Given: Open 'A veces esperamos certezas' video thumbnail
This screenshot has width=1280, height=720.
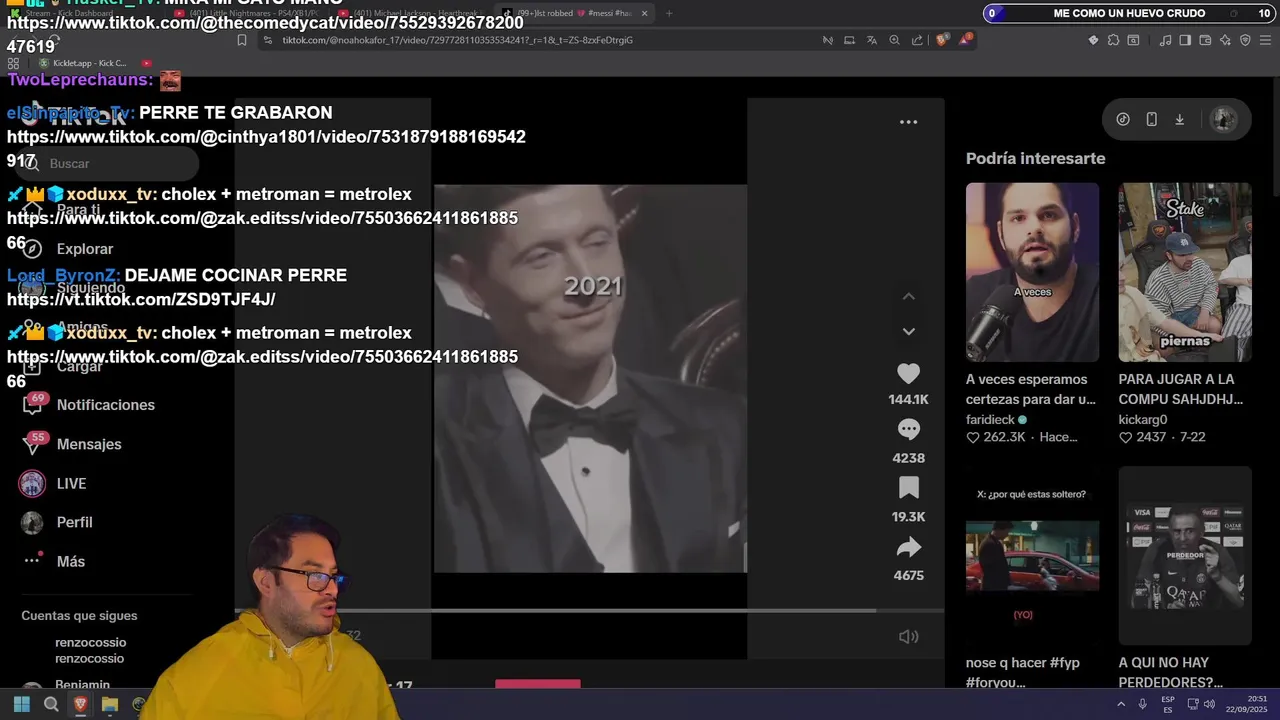Looking at the screenshot, I should (1032, 272).
